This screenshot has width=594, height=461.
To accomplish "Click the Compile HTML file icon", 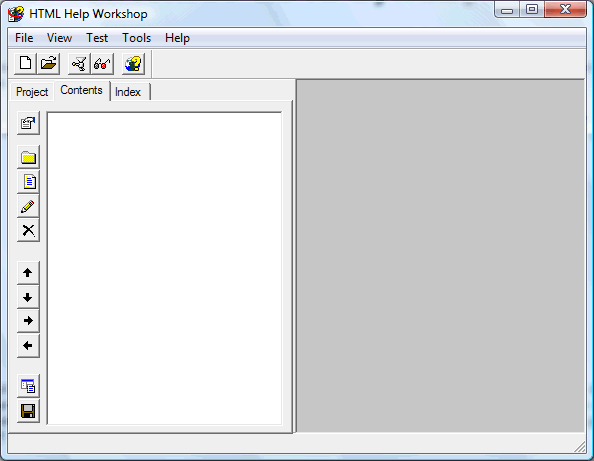I will [79, 63].
